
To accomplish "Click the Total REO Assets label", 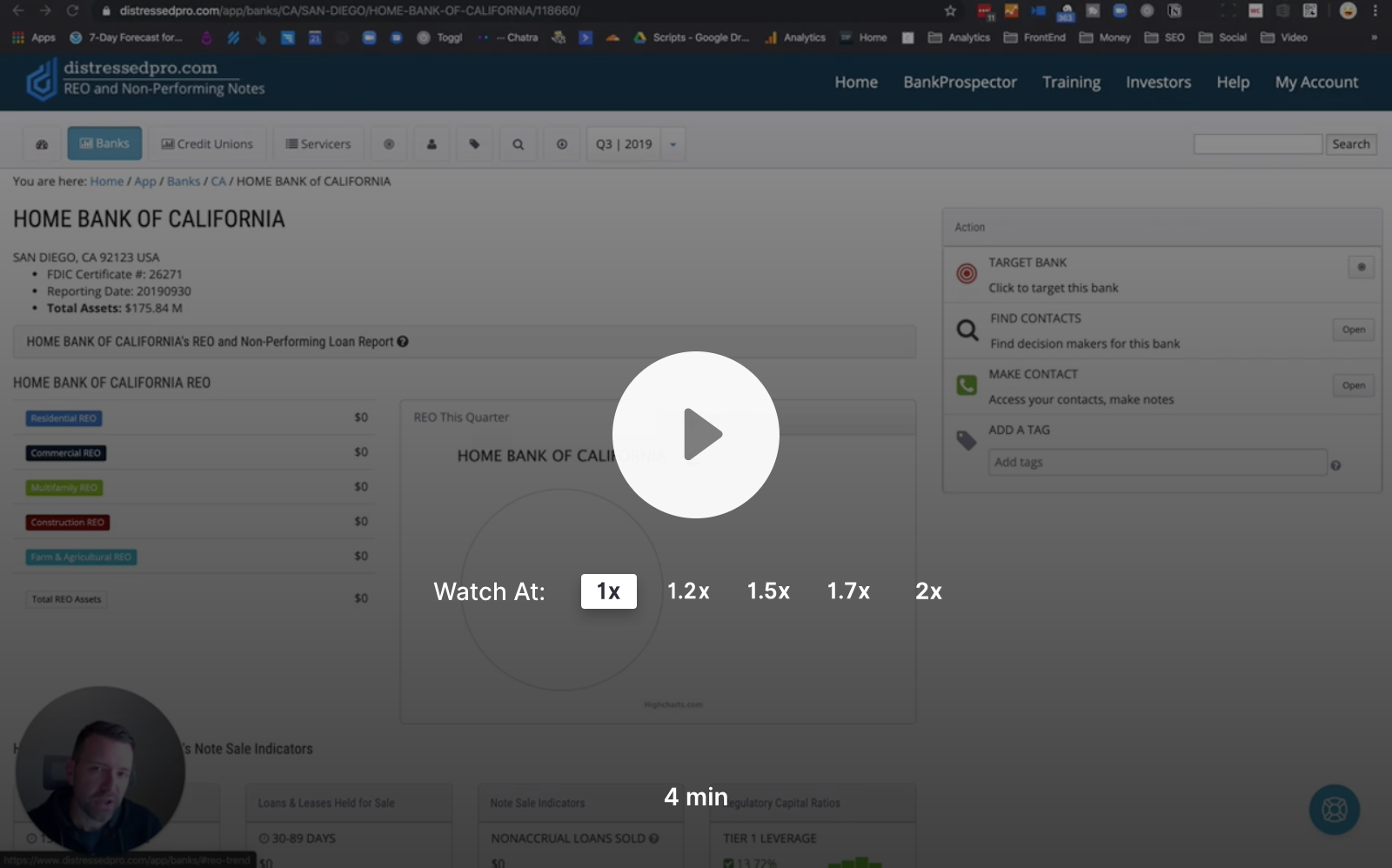I will [x=66, y=599].
